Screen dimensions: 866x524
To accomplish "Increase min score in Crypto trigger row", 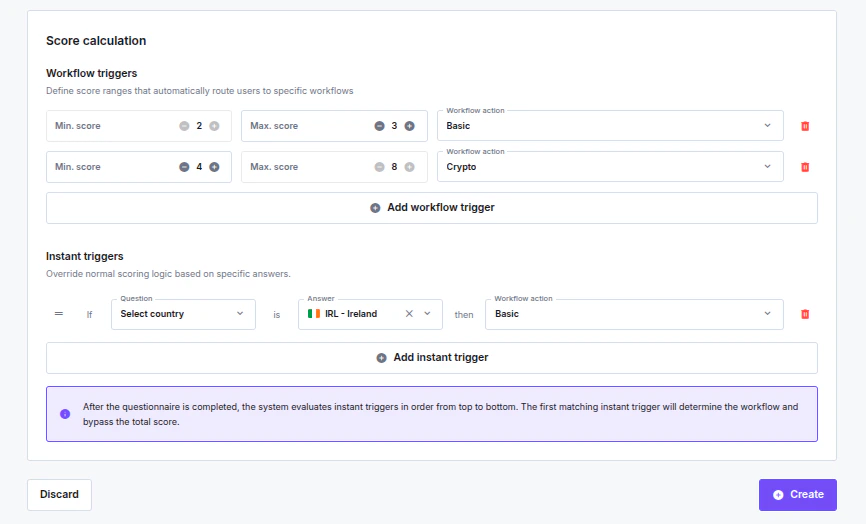I will pyautogui.click(x=214, y=167).
